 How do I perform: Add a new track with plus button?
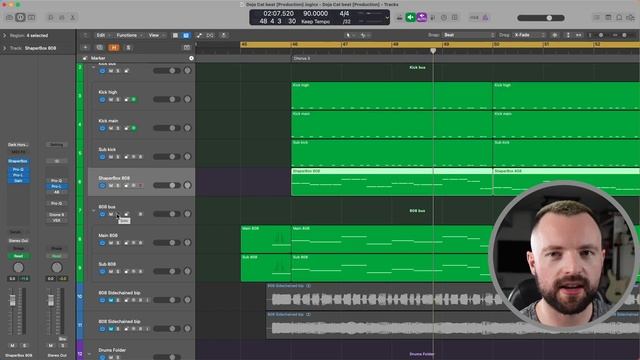[85, 48]
